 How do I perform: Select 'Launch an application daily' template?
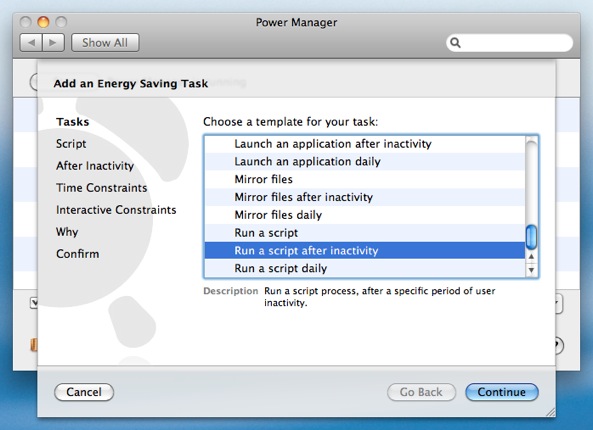[365, 161]
